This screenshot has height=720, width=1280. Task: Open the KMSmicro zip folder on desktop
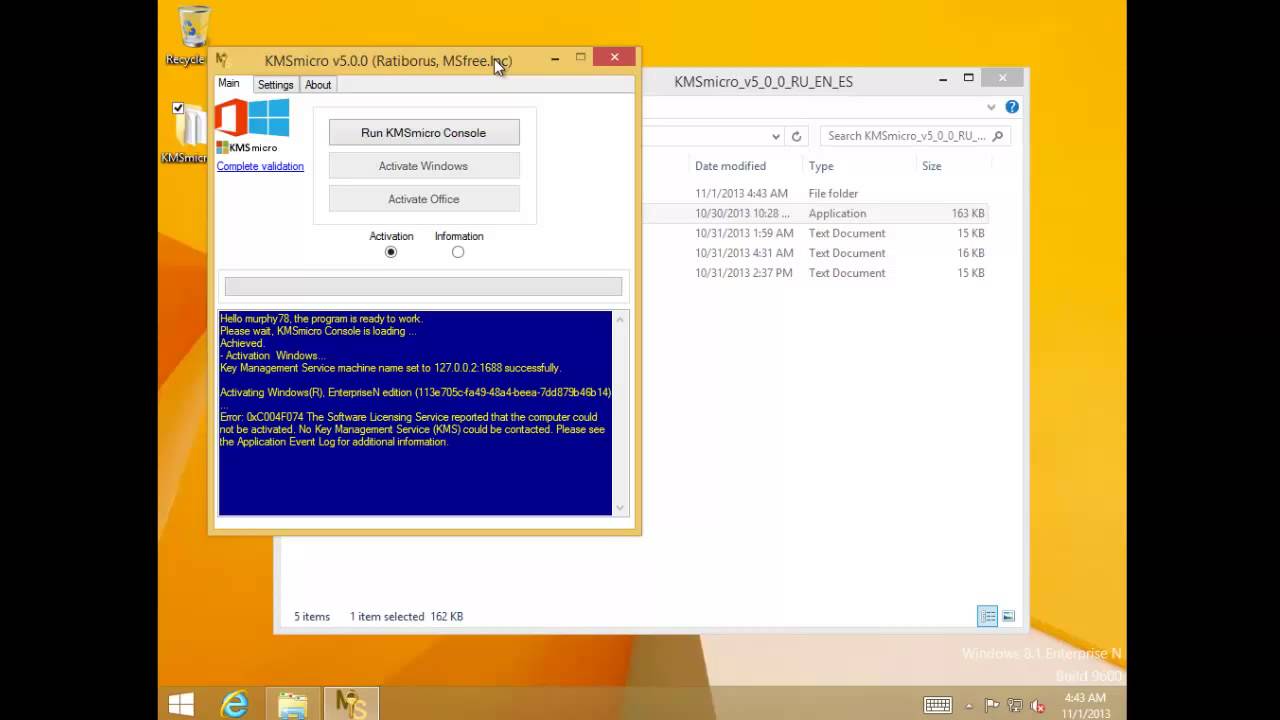[x=185, y=133]
